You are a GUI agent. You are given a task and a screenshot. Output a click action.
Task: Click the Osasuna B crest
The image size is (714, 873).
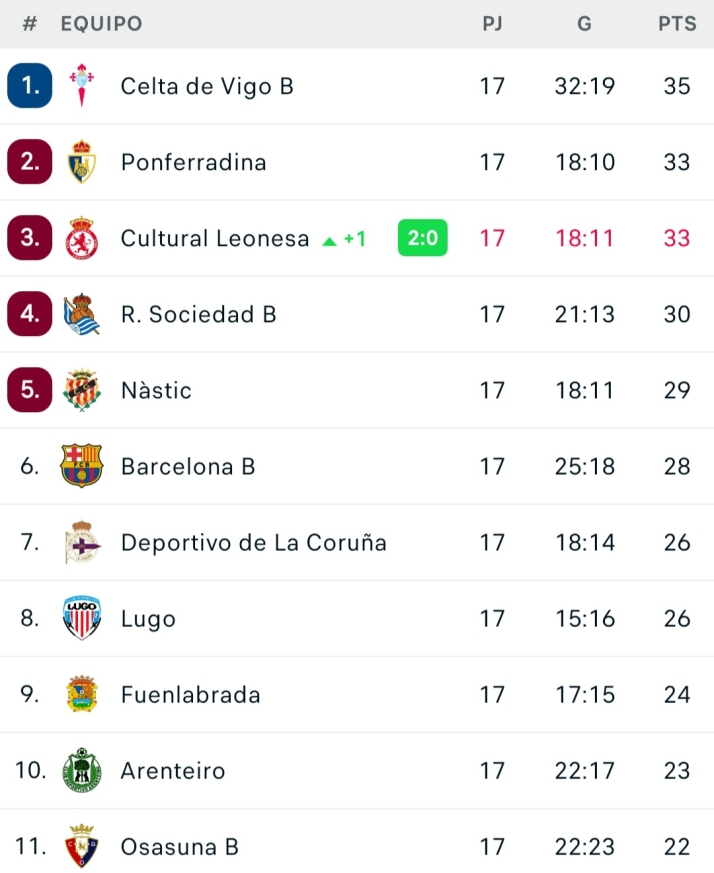[81, 846]
